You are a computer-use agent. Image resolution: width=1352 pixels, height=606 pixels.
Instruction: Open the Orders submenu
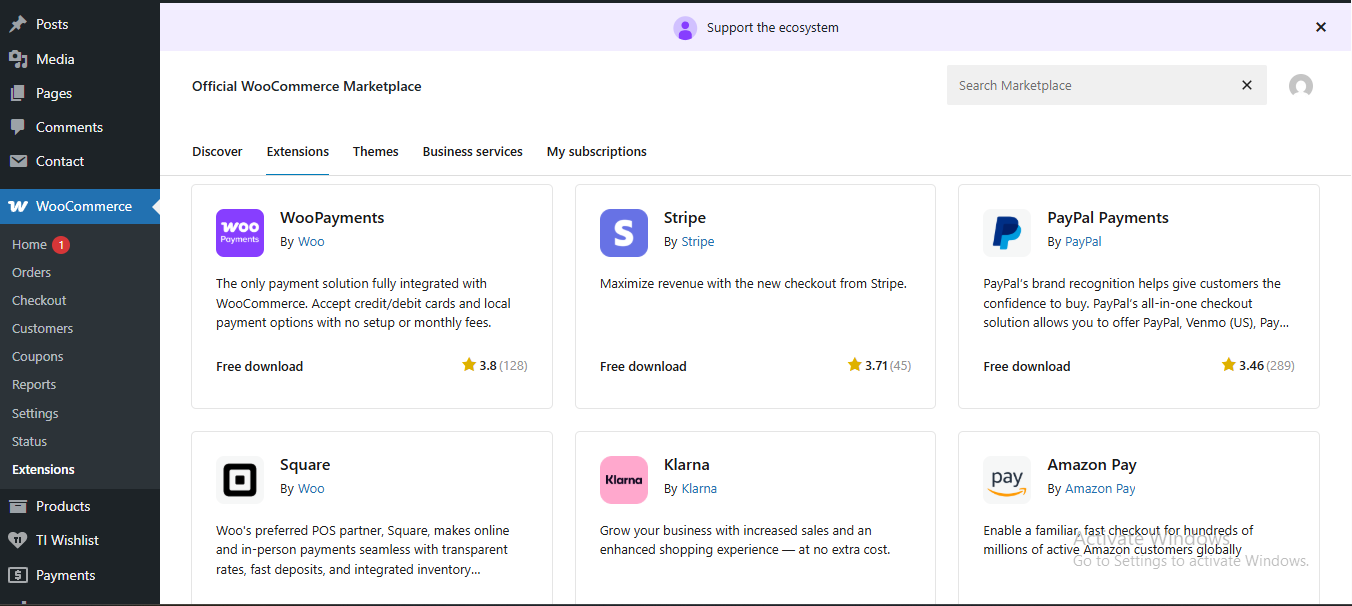click(31, 272)
